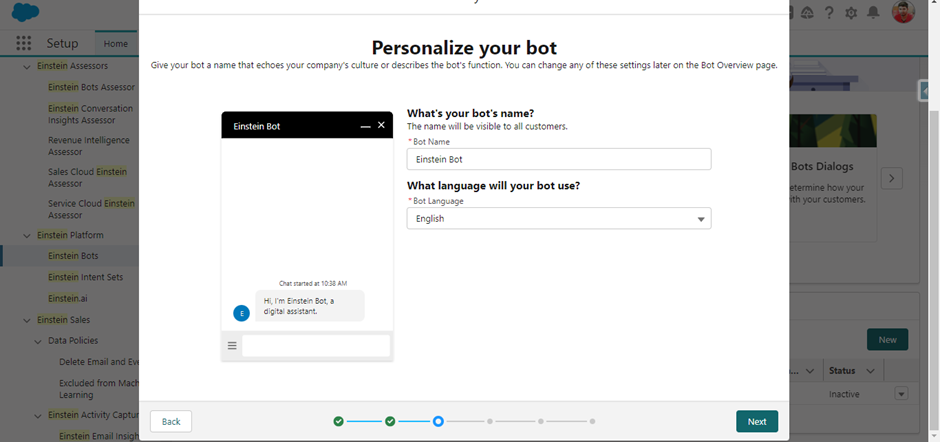Open Excluded from Machine Learning item
Image resolution: width=940 pixels, height=442 pixels.
99,389
